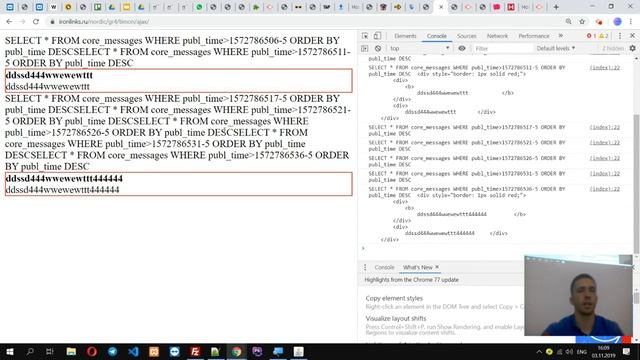Image resolution: width=640 pixels, height=360 pixels.
Task: Close the DevTools panel
Action: coord(632,36)
